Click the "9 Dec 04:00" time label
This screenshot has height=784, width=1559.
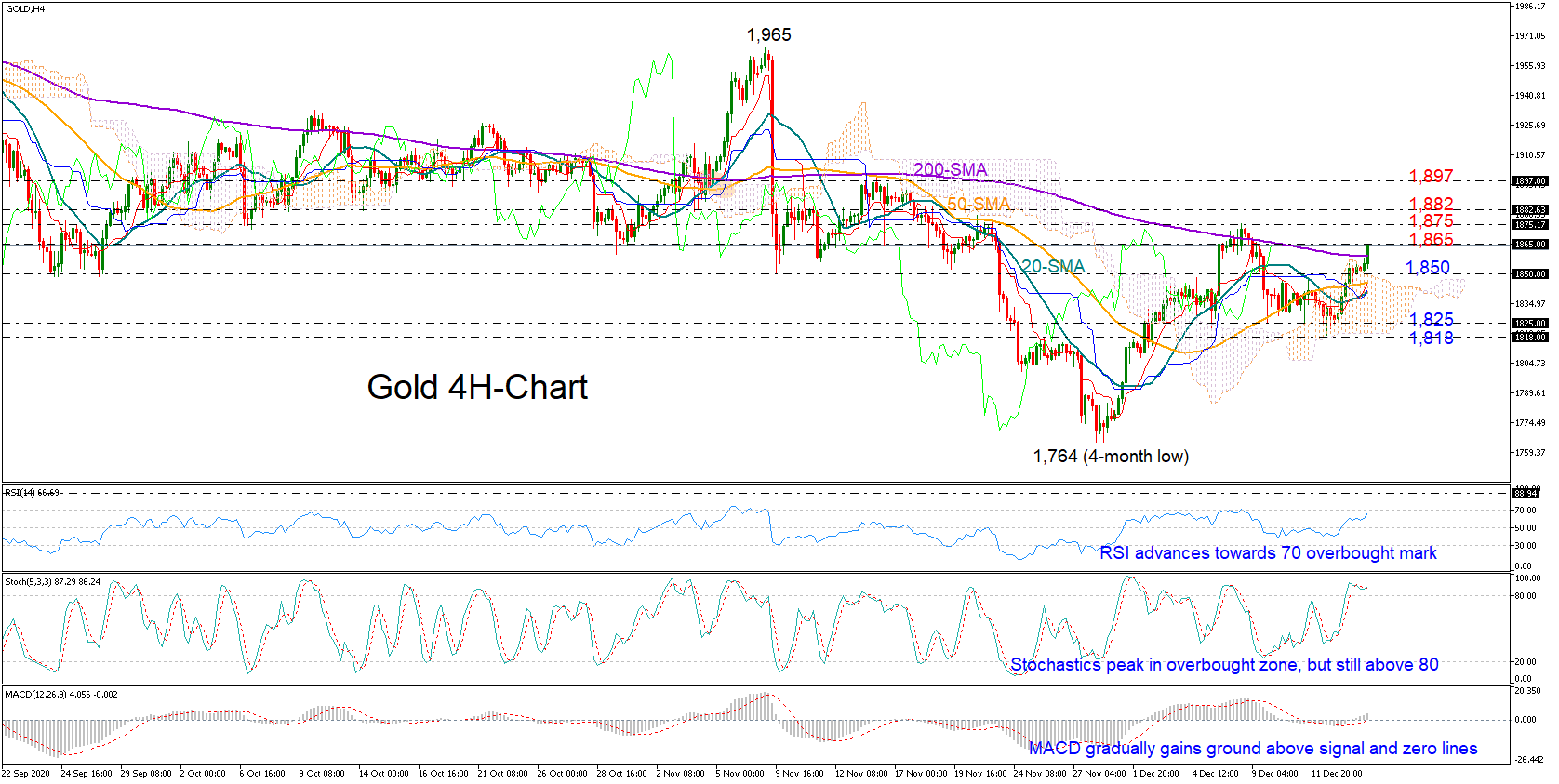pyautogui.click(x=1275, y=774)
